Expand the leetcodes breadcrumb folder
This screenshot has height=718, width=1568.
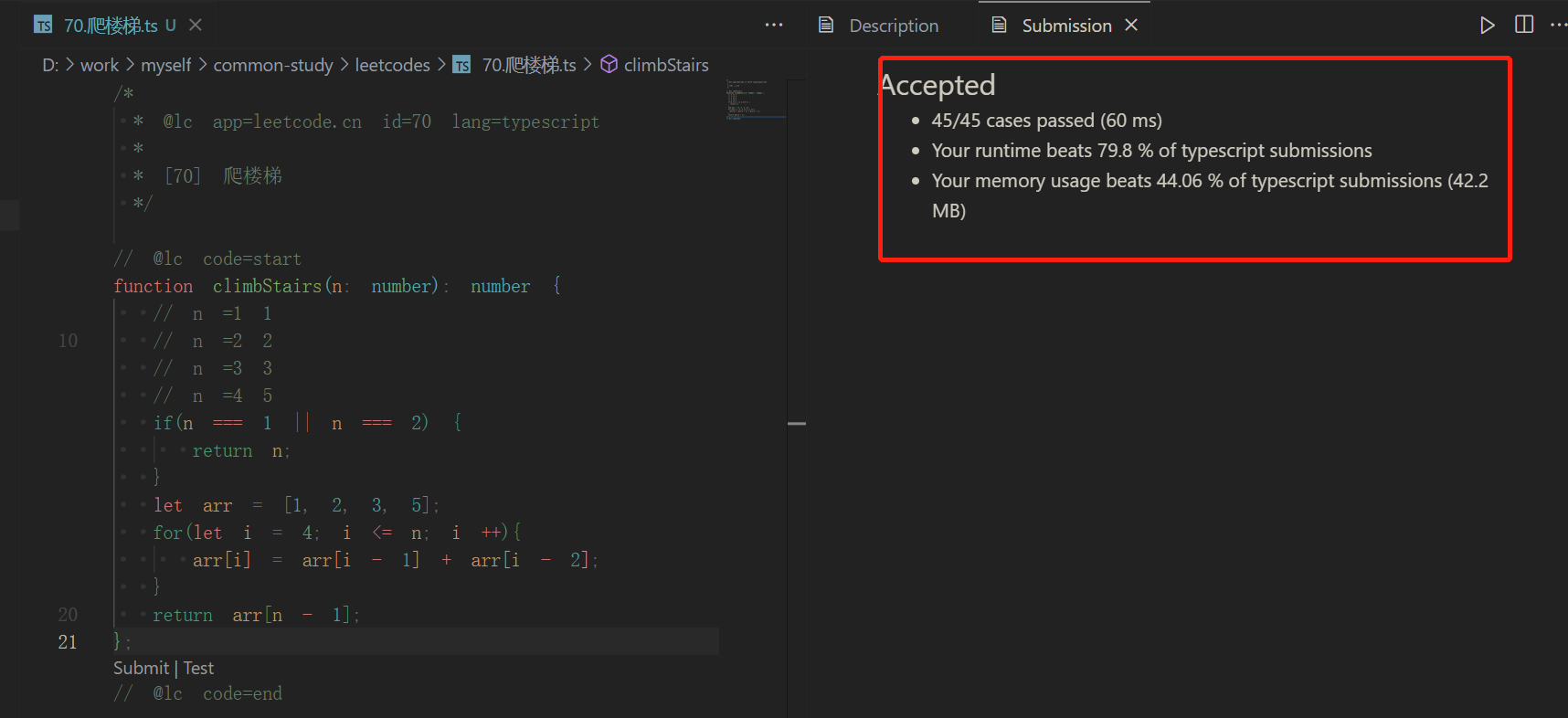(392, 65)
